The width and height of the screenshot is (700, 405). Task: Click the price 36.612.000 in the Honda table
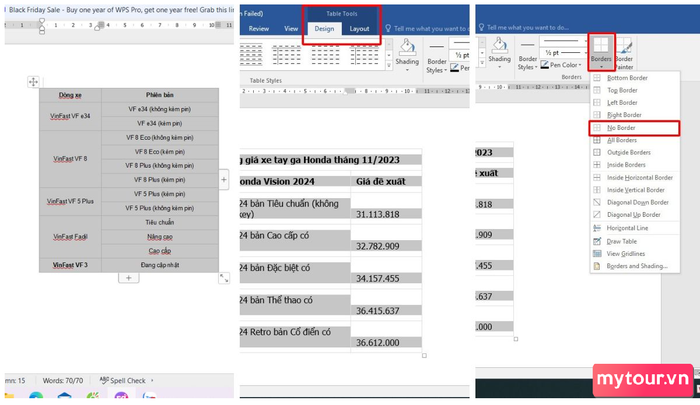(378, 342)
